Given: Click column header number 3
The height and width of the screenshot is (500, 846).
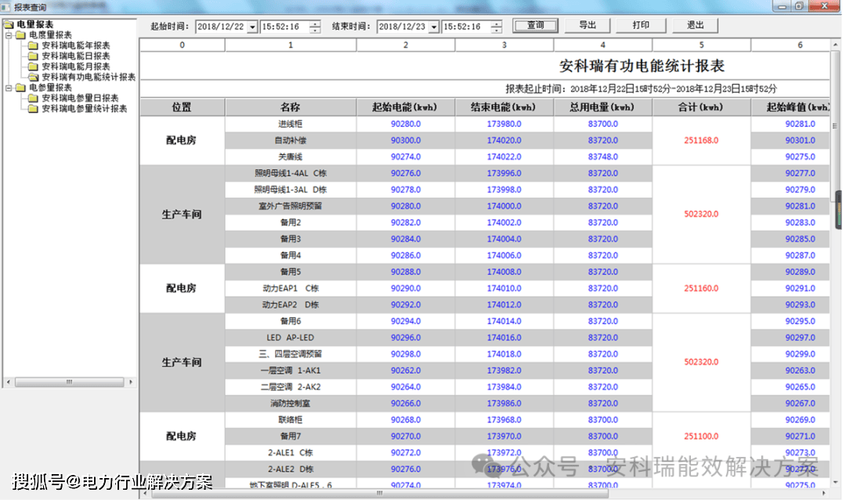Looking at the screenshot, I should point(504,45).
